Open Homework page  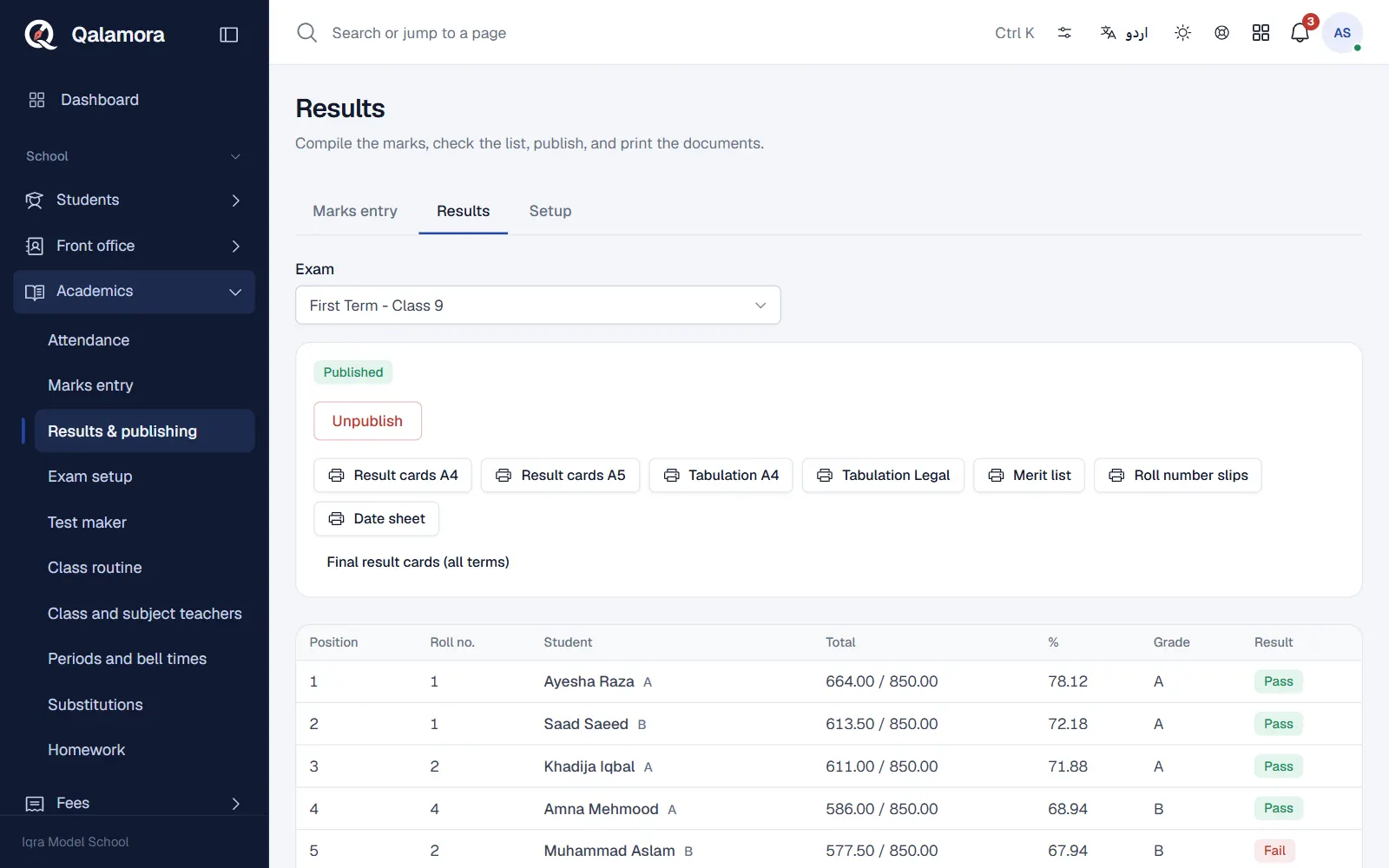[x=145, y=750]
